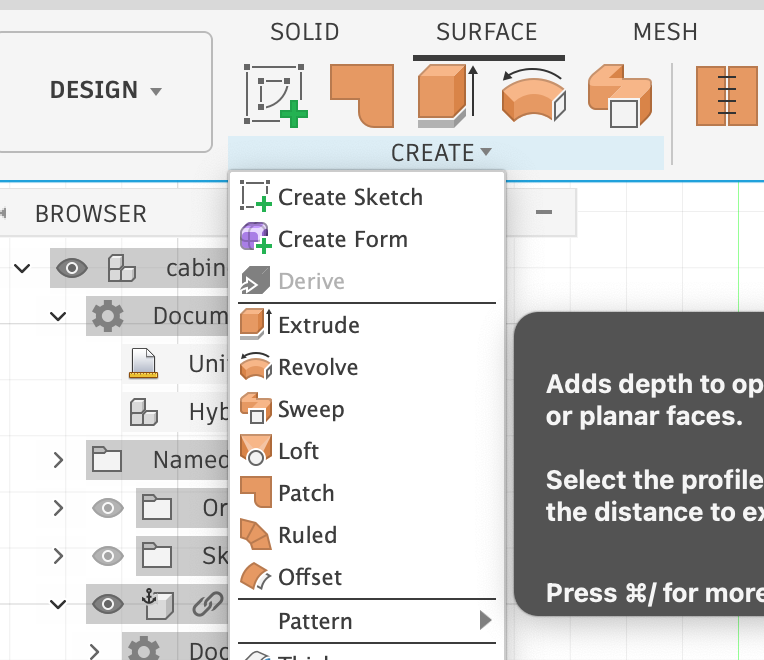Click Offset in the Create menu
This screenshot has width=764, height=660.
pos(367,577)
